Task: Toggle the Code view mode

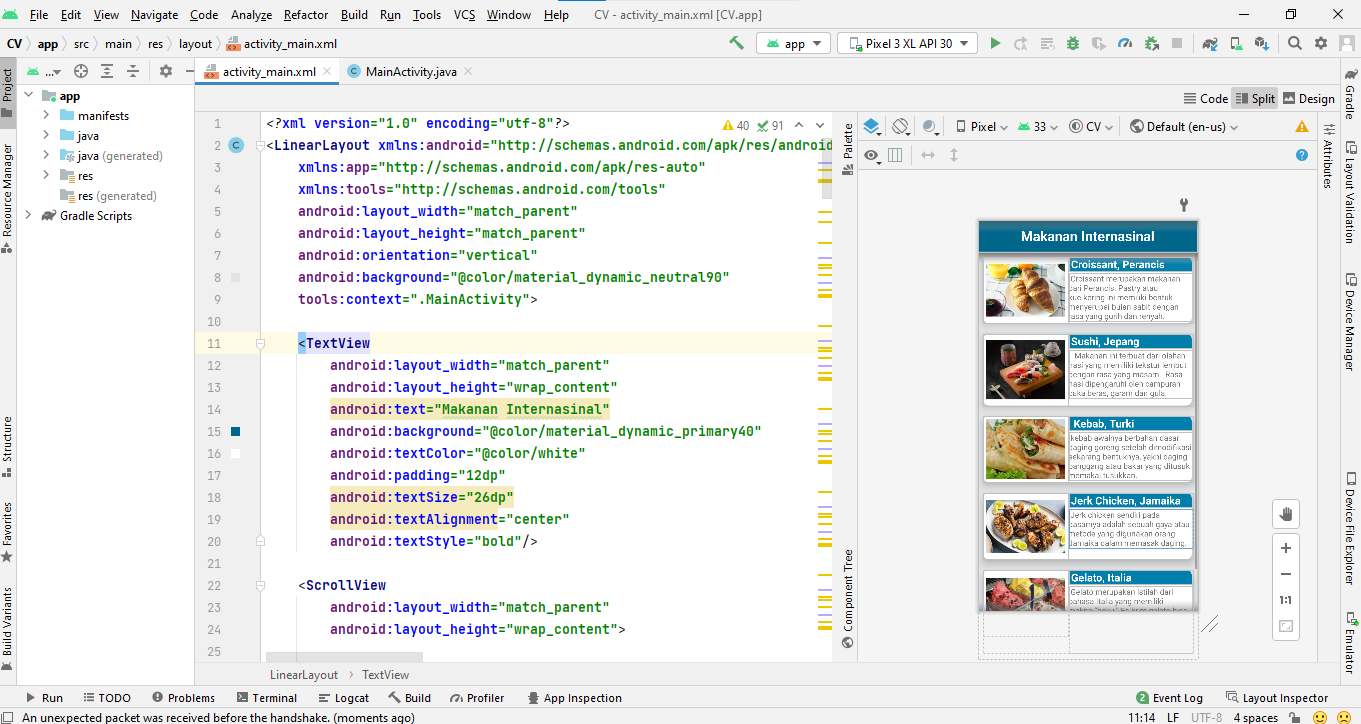Action: [1206, 98]
